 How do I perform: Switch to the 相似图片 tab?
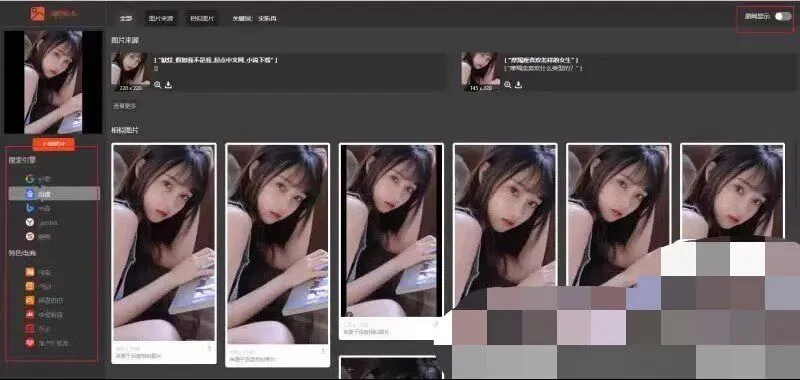[x=202, y=18]
